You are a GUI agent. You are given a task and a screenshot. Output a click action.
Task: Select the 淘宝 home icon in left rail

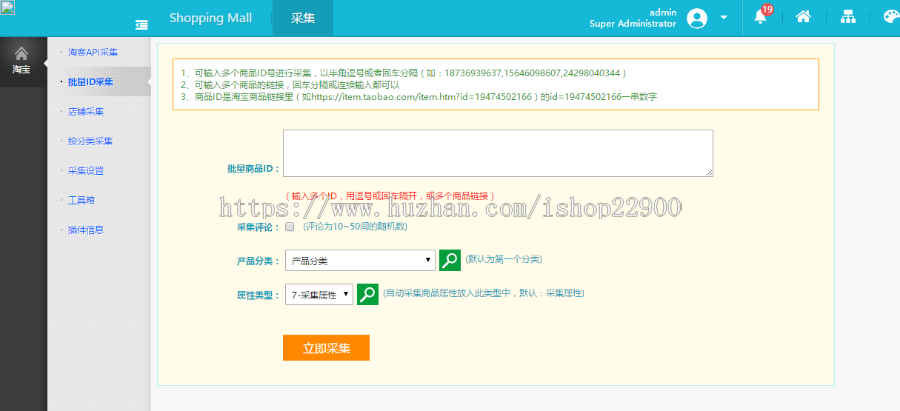[21, 61]
